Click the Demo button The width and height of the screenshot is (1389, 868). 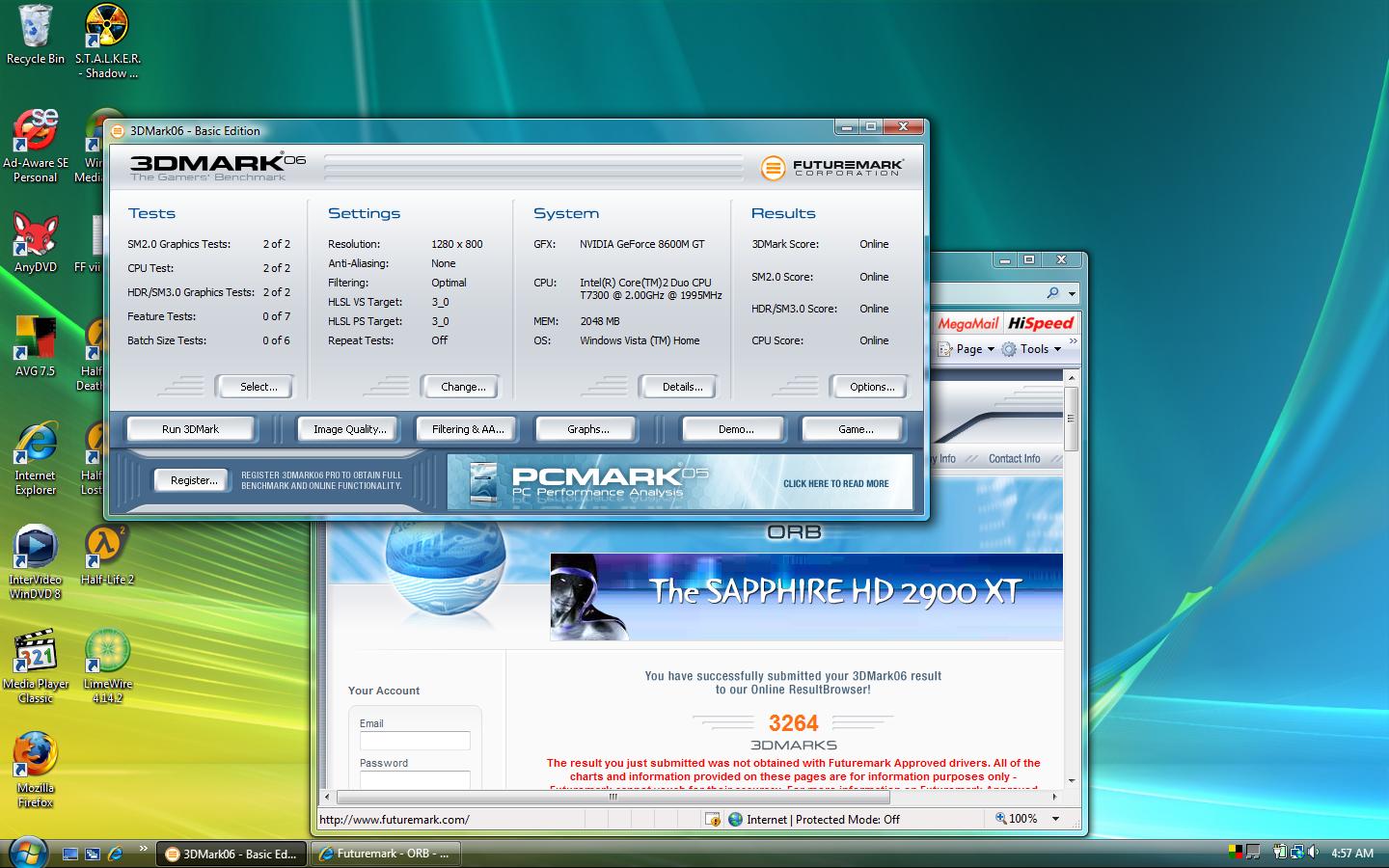click(735, 429)
